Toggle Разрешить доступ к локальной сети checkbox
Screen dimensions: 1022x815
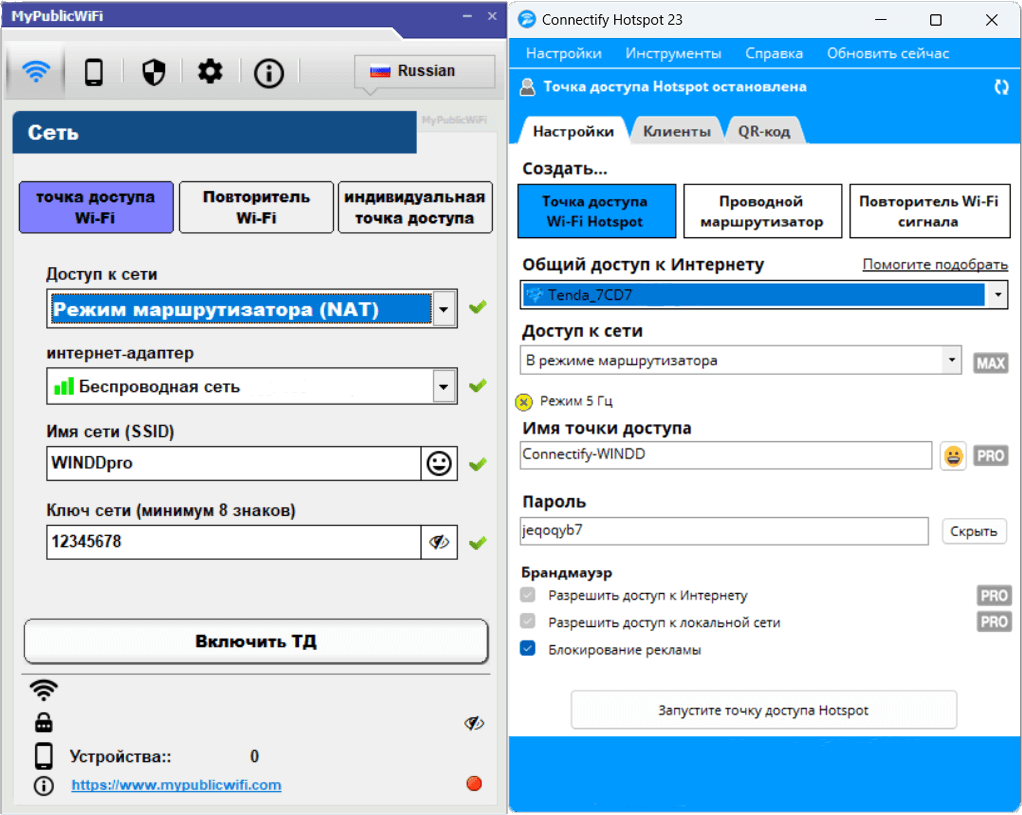coord(528,621)
